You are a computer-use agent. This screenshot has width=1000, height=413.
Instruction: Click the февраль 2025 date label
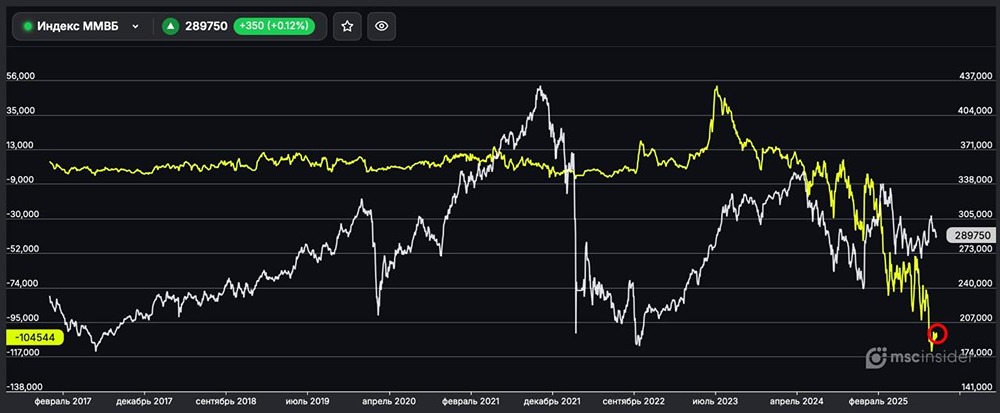tap(878, 402)
